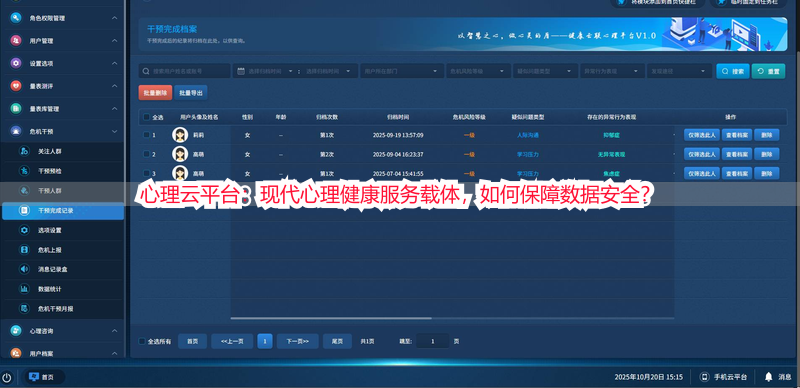Click 删除 in row 1 莉莉

pyautogui.click(x=767, y=135)
